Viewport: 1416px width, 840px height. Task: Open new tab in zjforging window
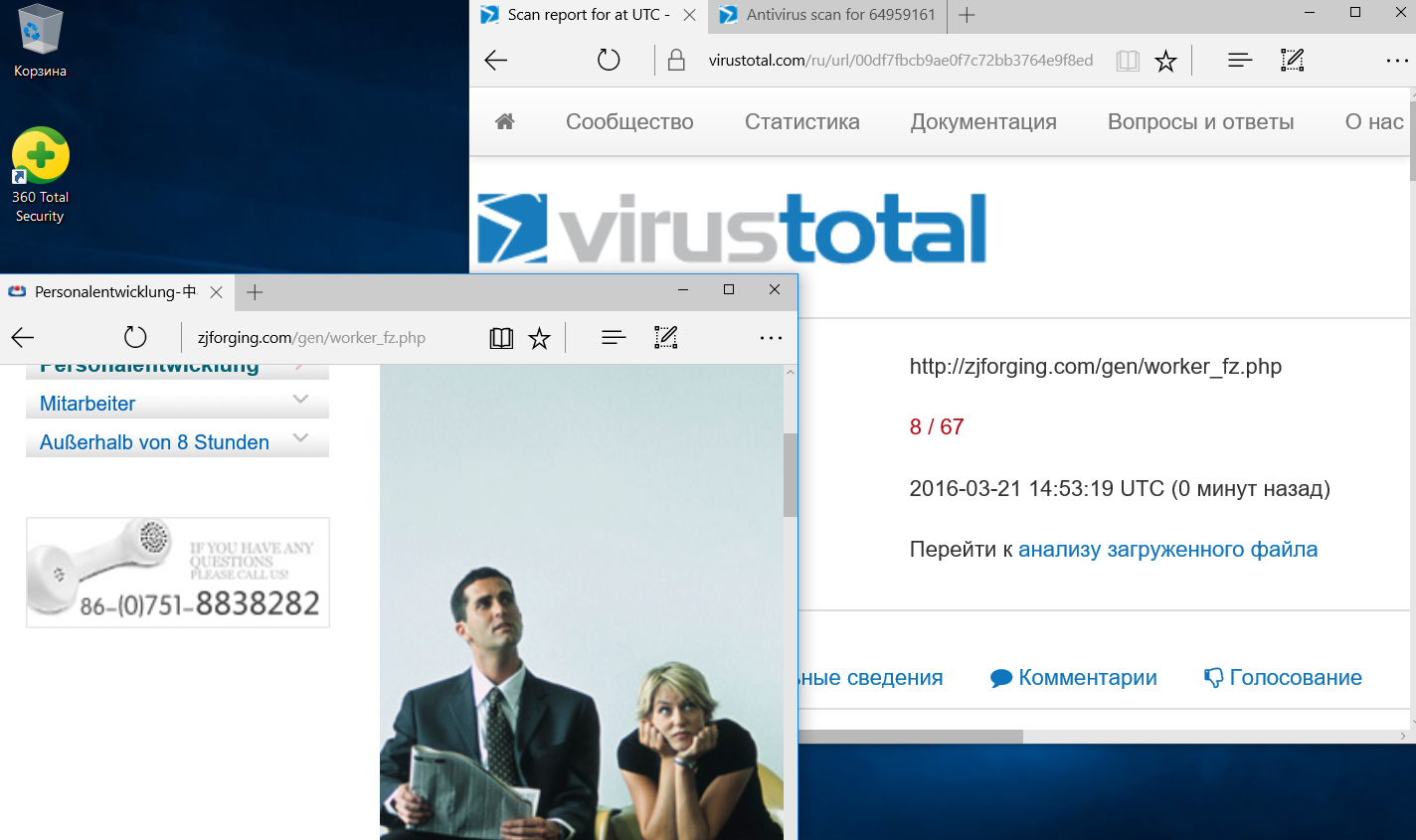(x=255, y=292)
